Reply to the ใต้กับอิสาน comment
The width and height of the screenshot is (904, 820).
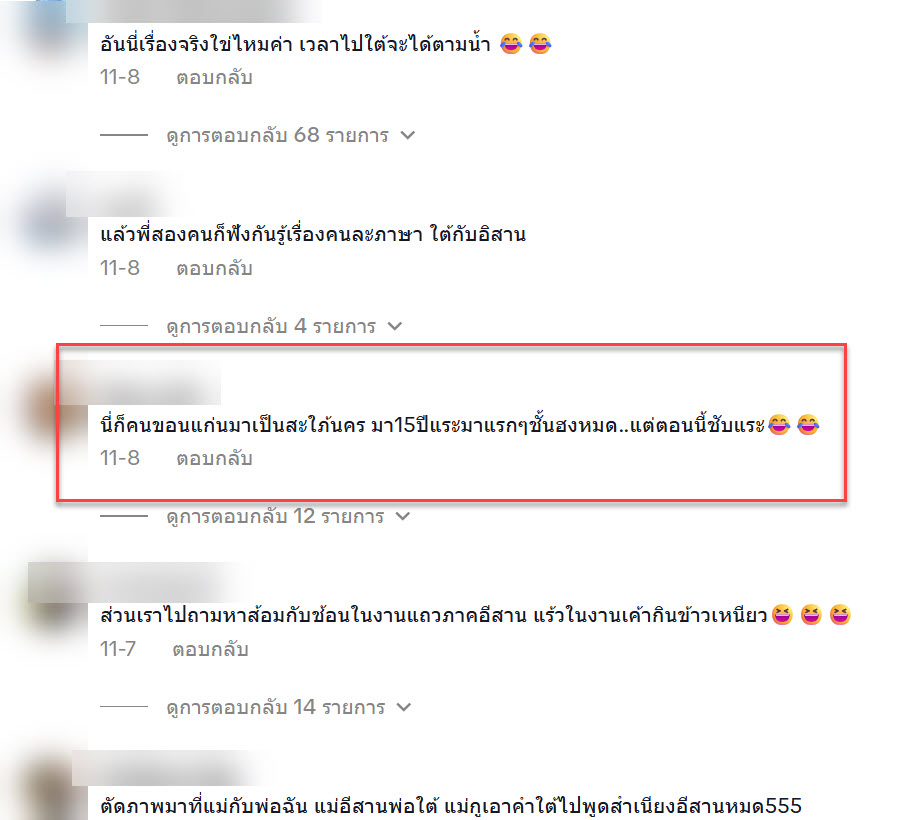[214, 268]
